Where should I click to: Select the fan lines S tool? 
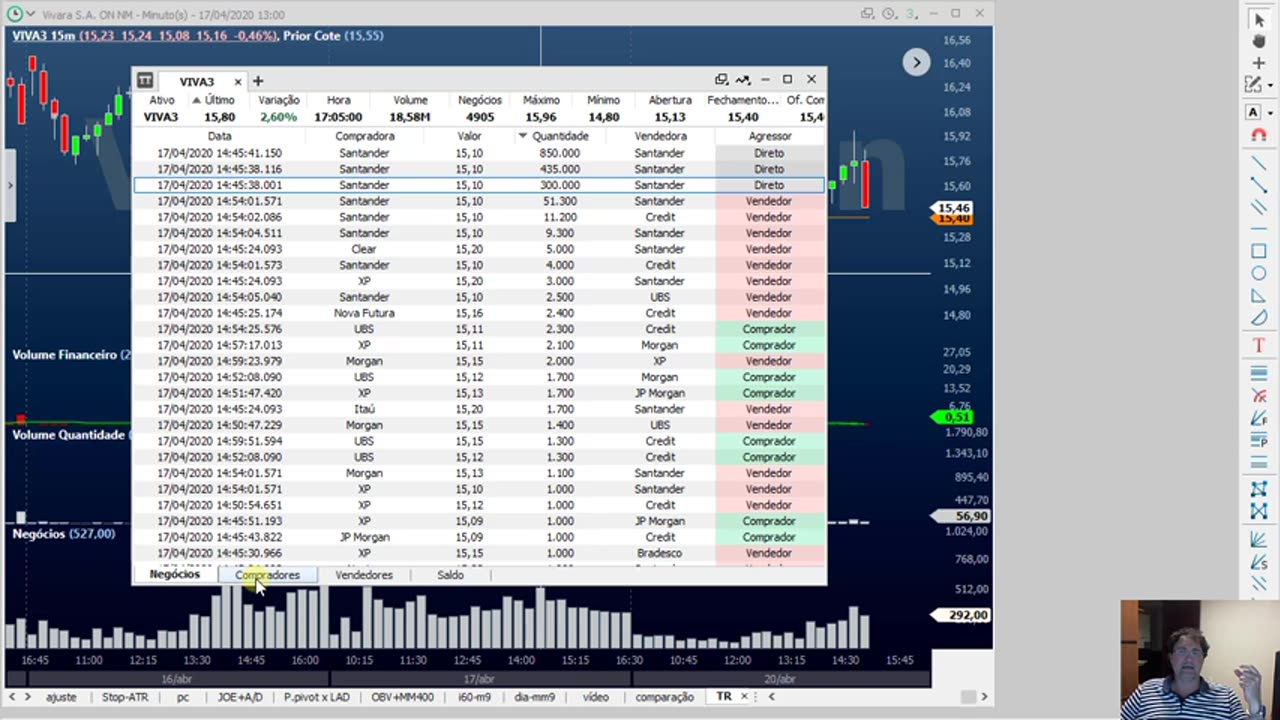1259,562
